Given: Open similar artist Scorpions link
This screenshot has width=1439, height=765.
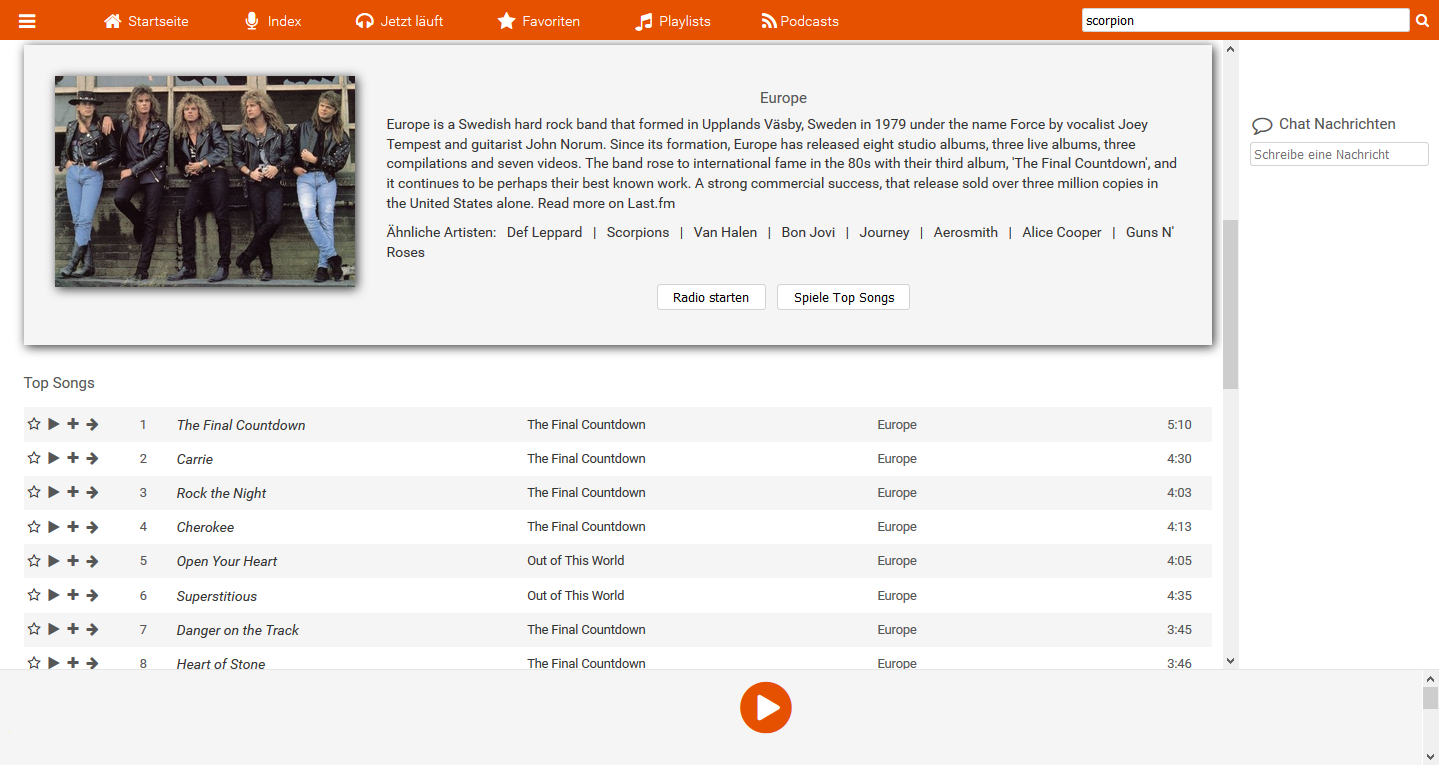Looking at the screenshot, I should pos(637,232).
